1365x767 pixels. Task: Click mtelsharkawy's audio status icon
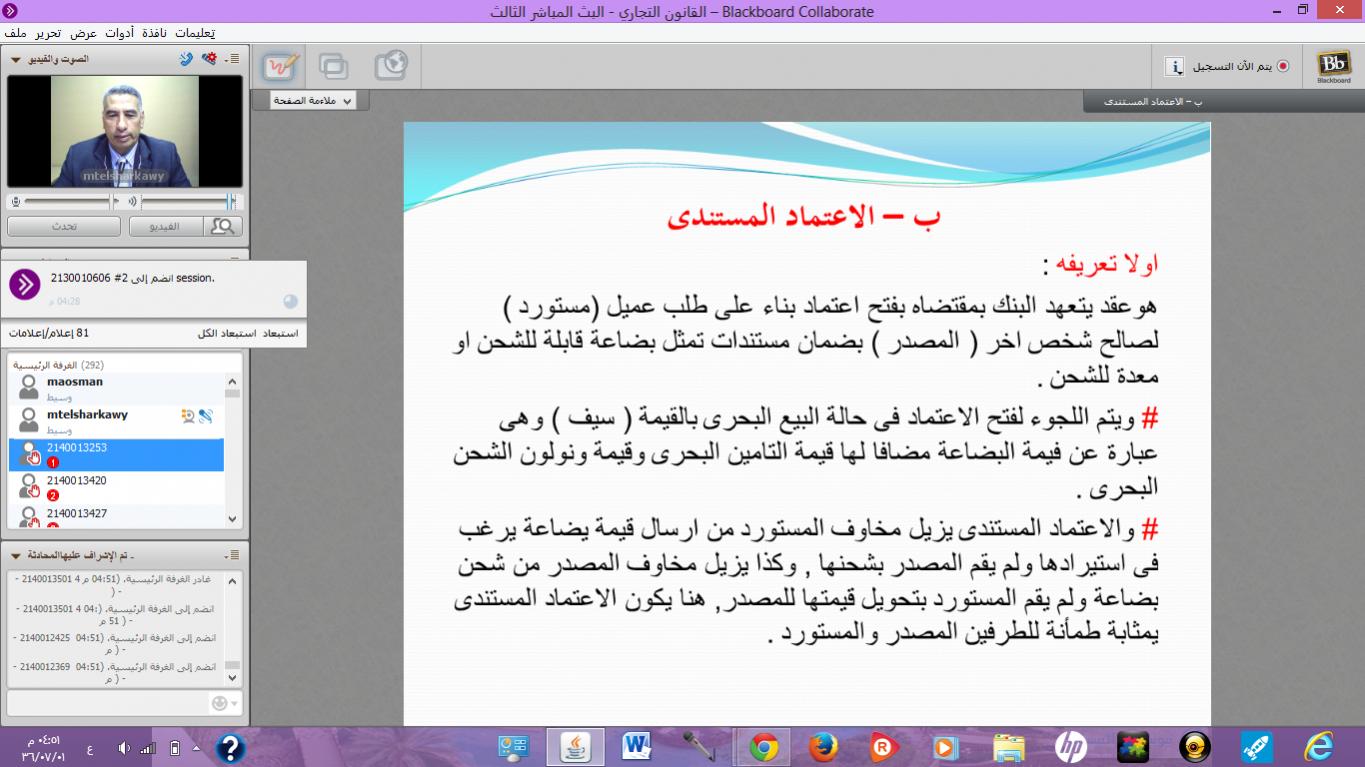(205, 416)
